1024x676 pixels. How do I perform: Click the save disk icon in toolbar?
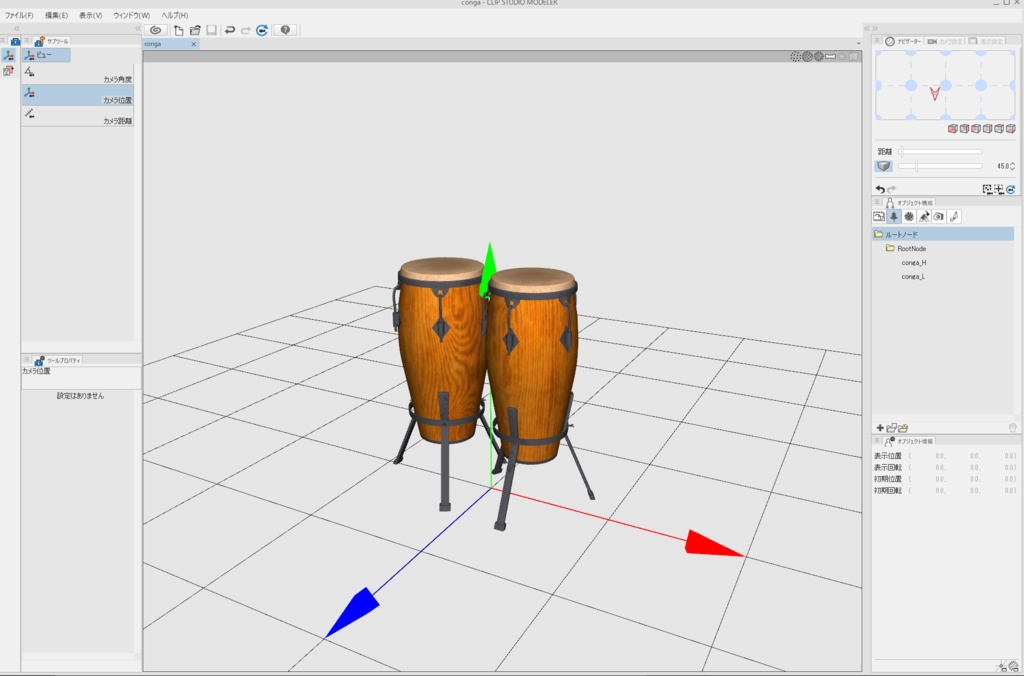pos(211,30)
